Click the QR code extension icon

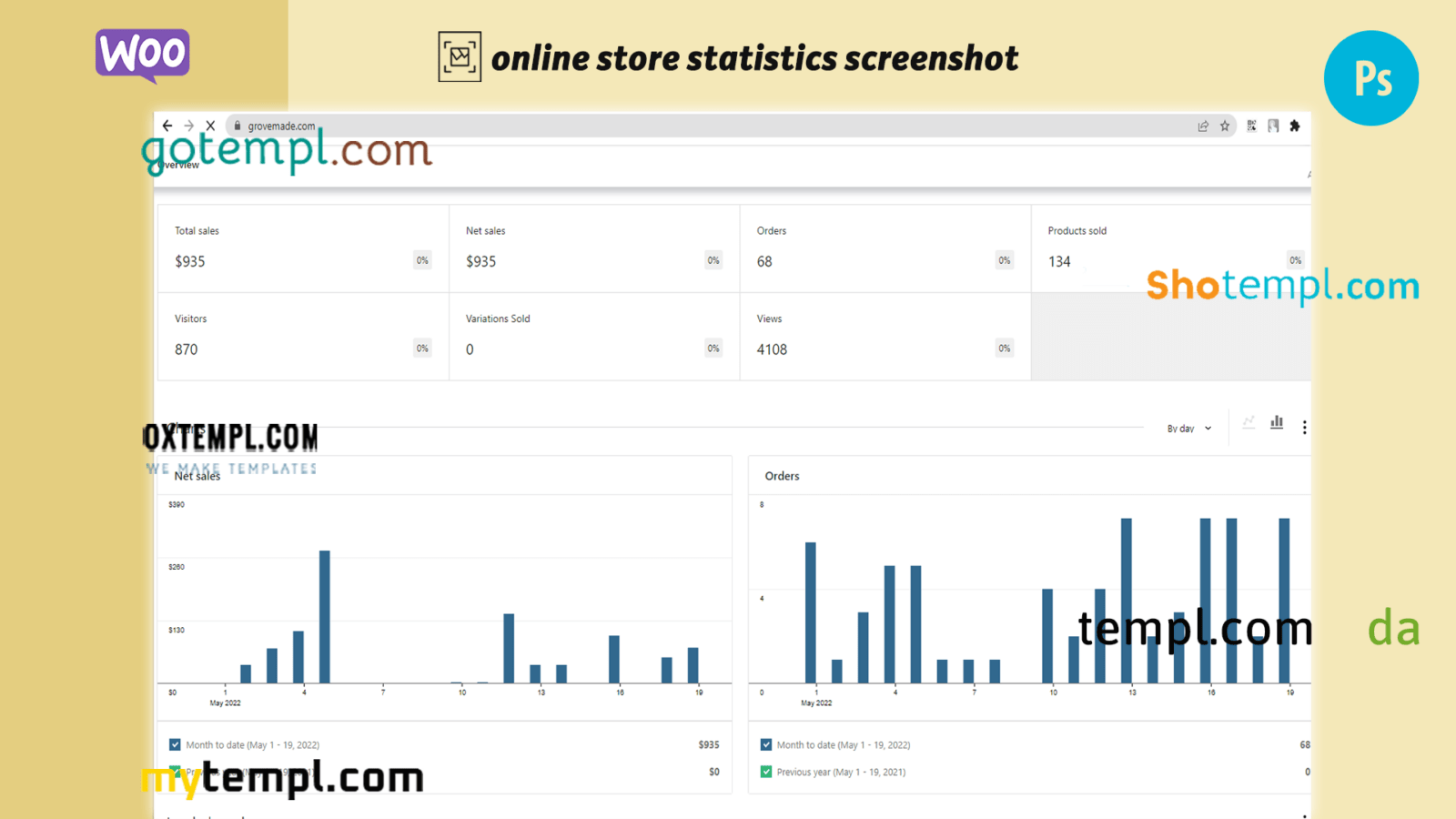click(1252, 126)
